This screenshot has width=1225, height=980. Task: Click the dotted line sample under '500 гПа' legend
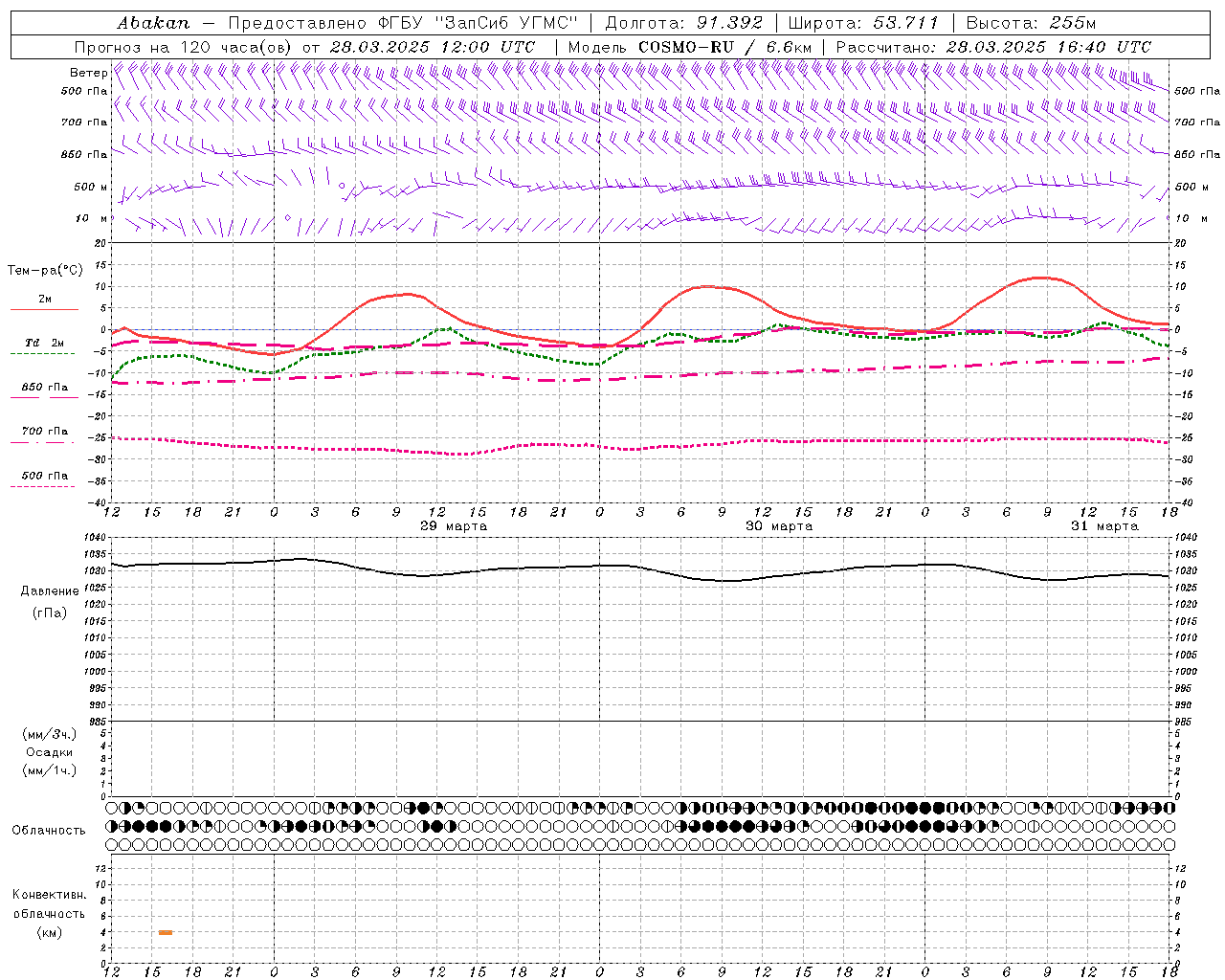[x=42, y=486]
